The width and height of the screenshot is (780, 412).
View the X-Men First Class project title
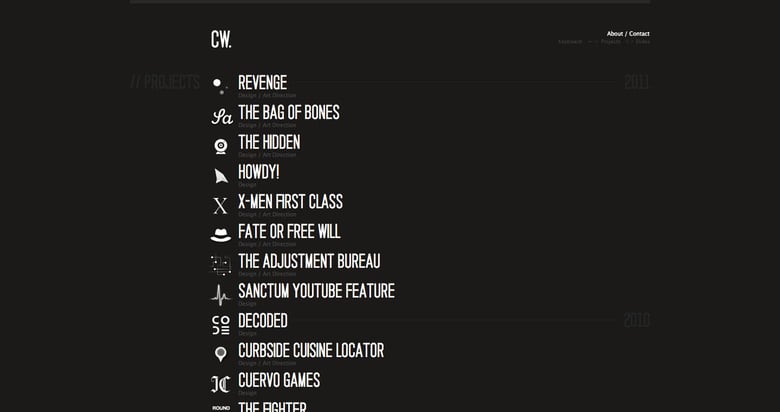290,202
